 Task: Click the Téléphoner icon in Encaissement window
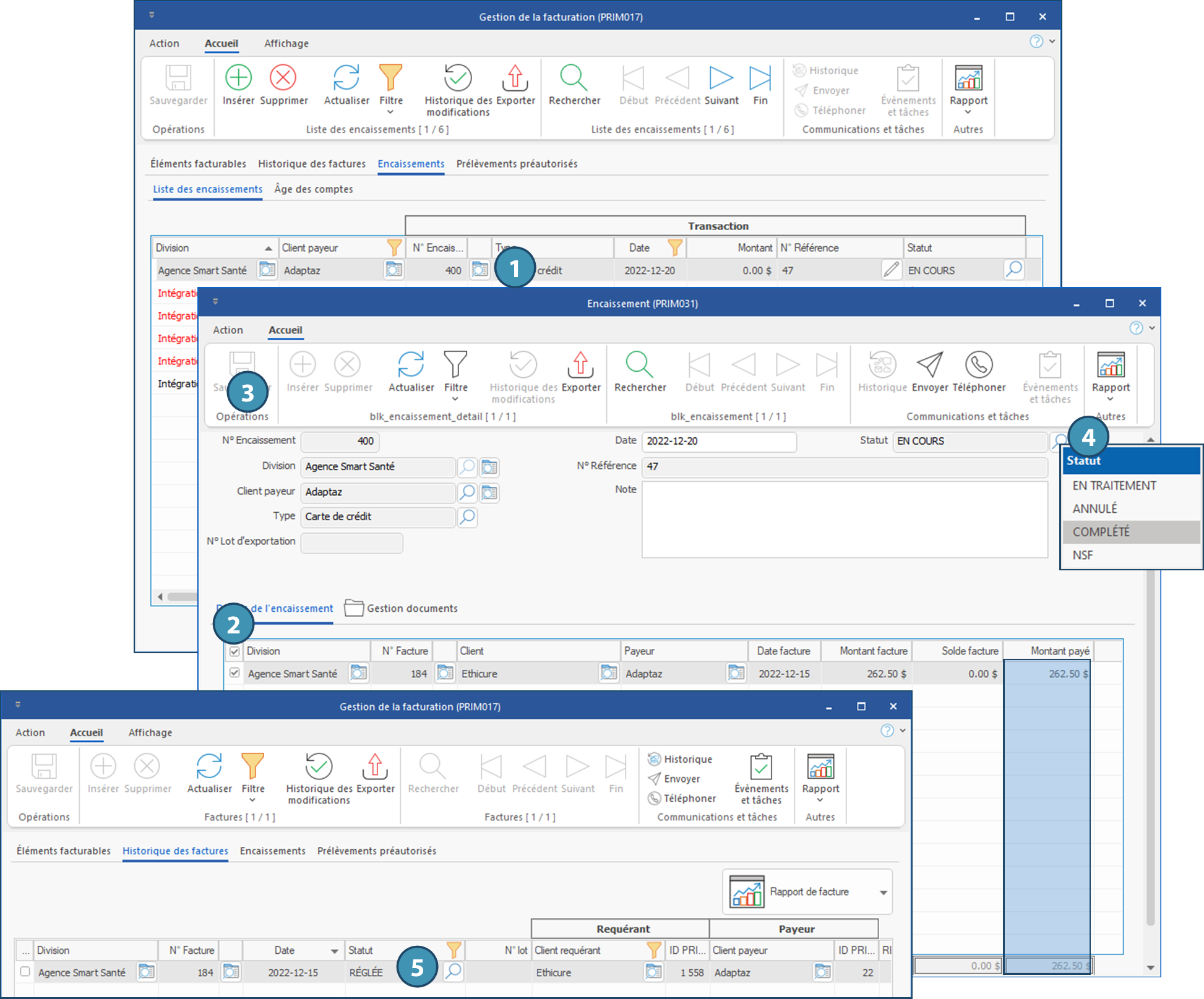click(978, 365)
